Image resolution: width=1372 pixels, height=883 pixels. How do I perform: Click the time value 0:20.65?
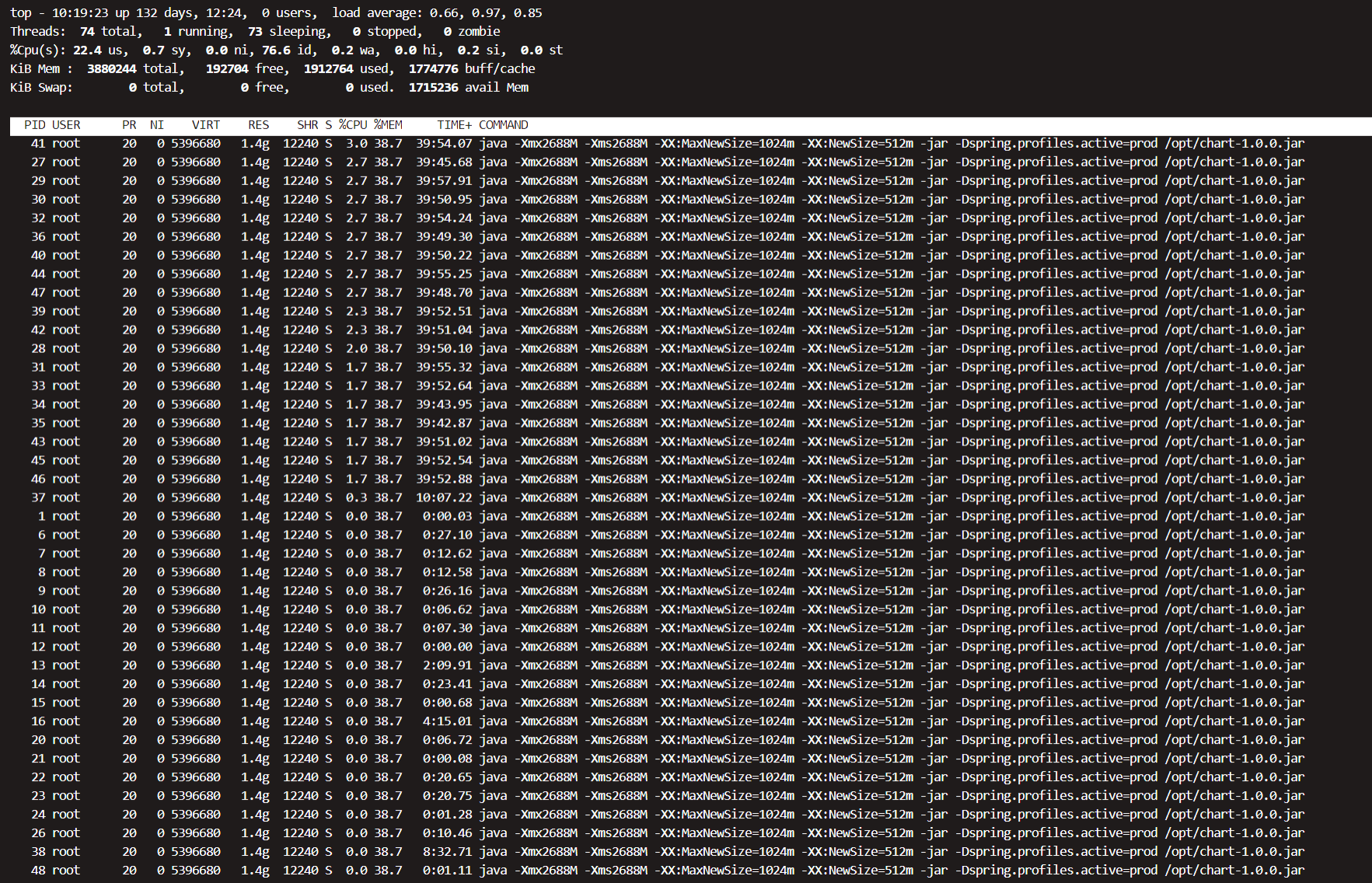(x=448, y=778)
